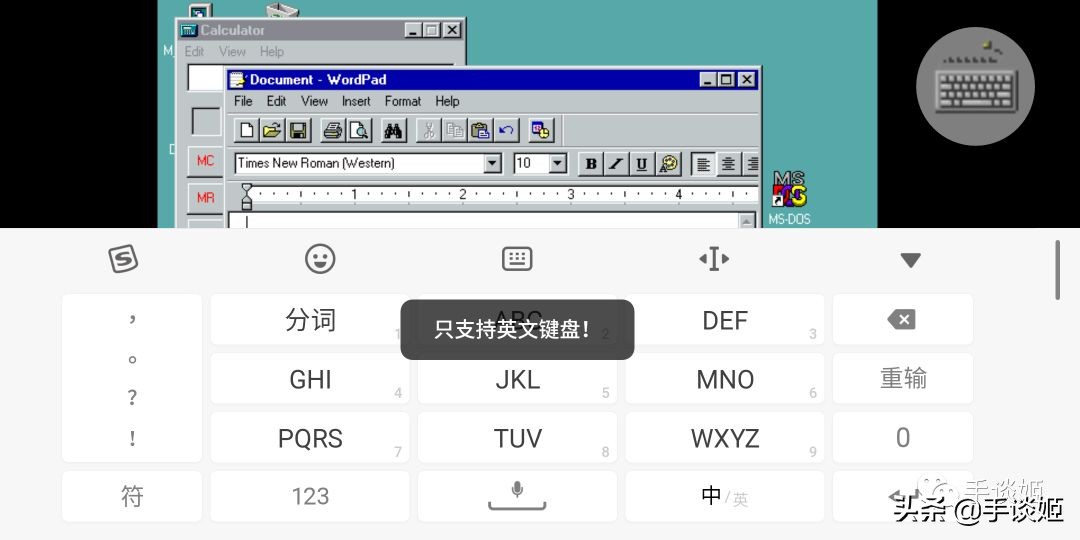Tap the space bar with microphone
The height and width of the screenshot is (540, 1080).
pyautogui.click(x=517, y=497)
